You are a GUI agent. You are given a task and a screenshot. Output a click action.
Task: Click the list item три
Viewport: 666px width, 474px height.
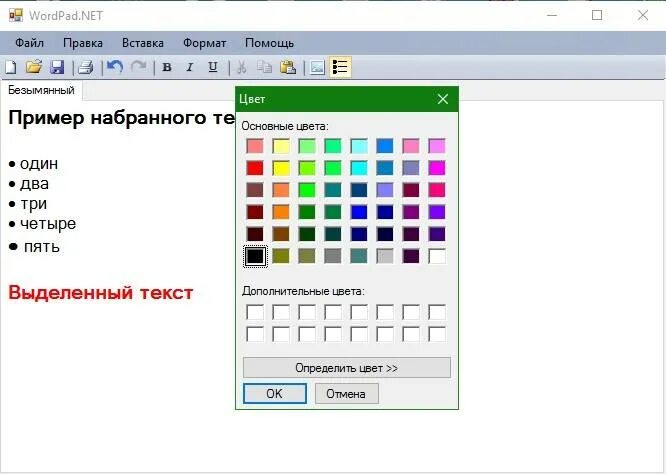(34, 204)
